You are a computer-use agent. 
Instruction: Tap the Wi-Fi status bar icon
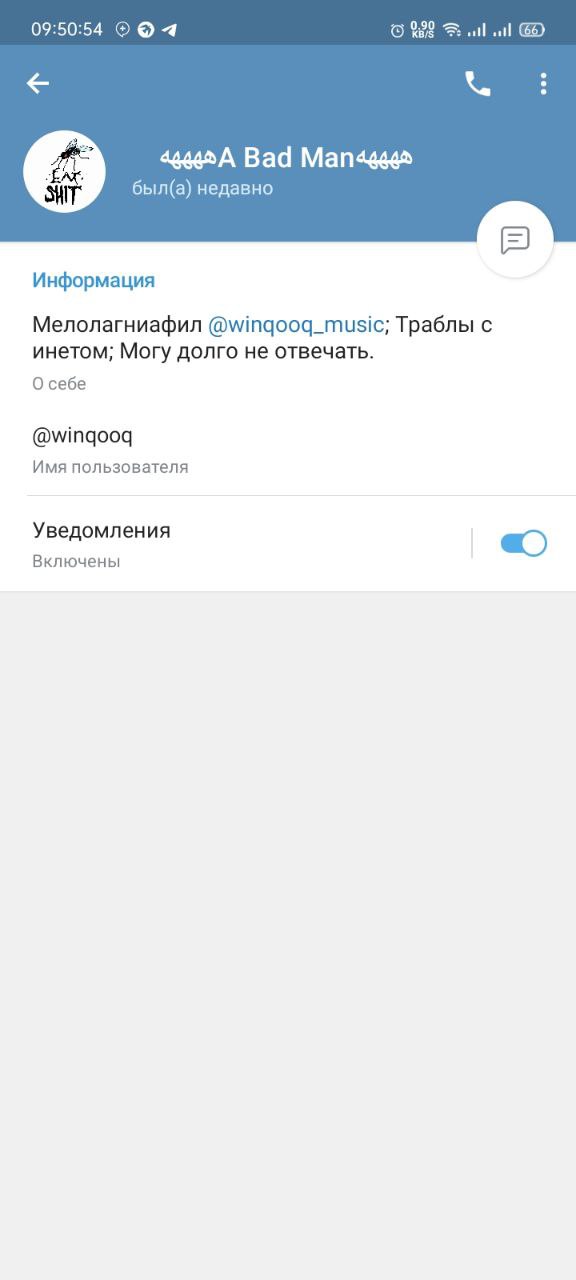click(x=452, y=30)
